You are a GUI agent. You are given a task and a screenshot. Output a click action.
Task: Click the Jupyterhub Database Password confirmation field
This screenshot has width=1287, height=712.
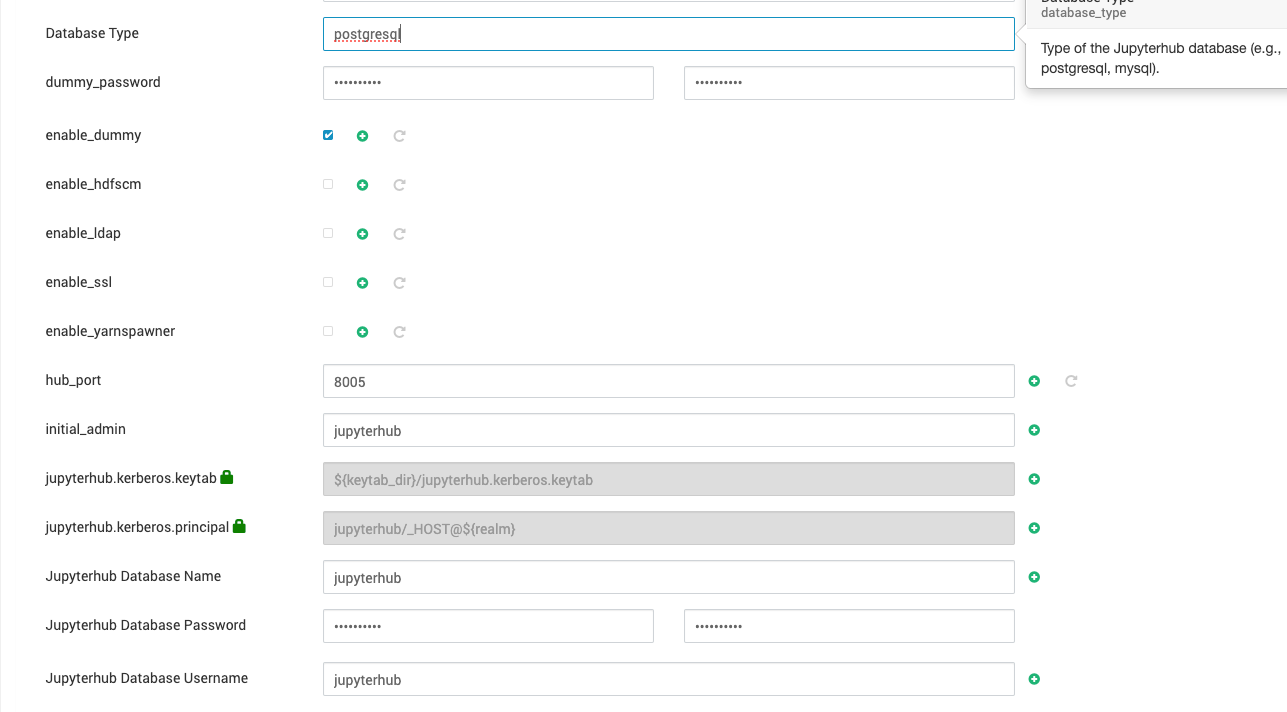tap(849, 626)
